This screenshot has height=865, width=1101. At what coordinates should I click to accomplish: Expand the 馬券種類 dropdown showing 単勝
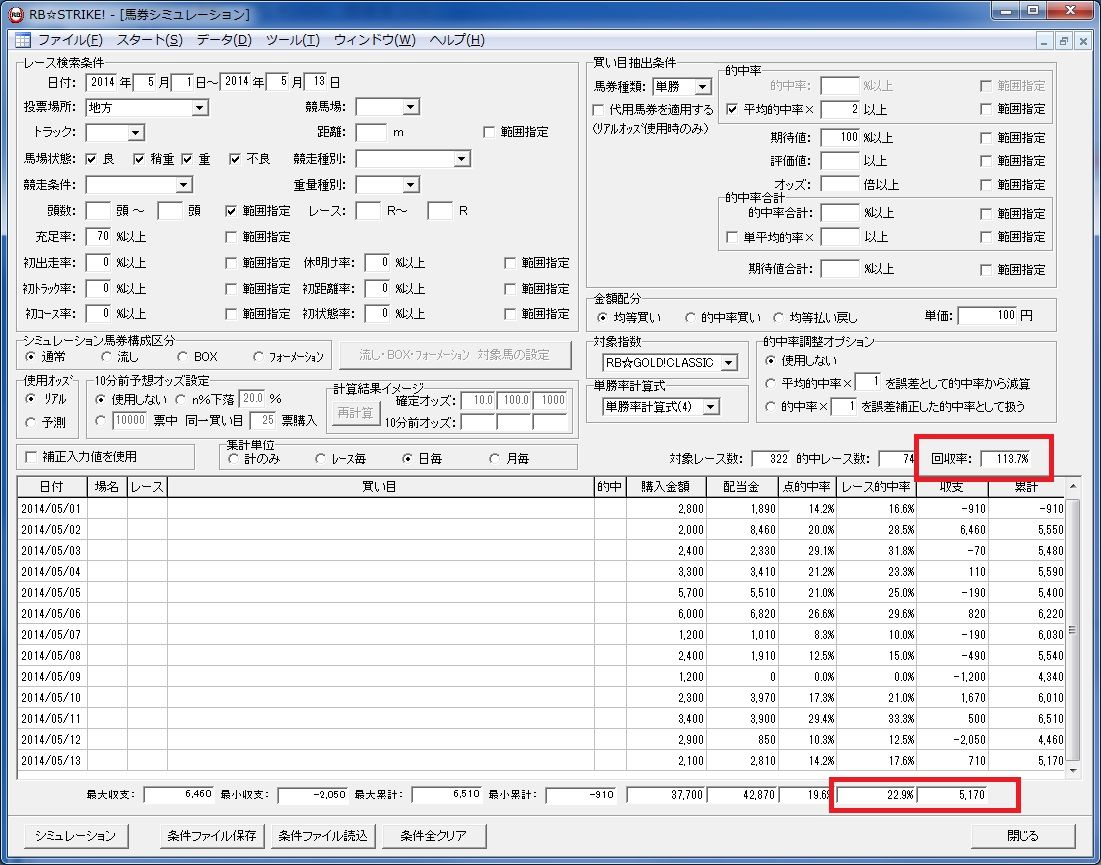[702, 87]
